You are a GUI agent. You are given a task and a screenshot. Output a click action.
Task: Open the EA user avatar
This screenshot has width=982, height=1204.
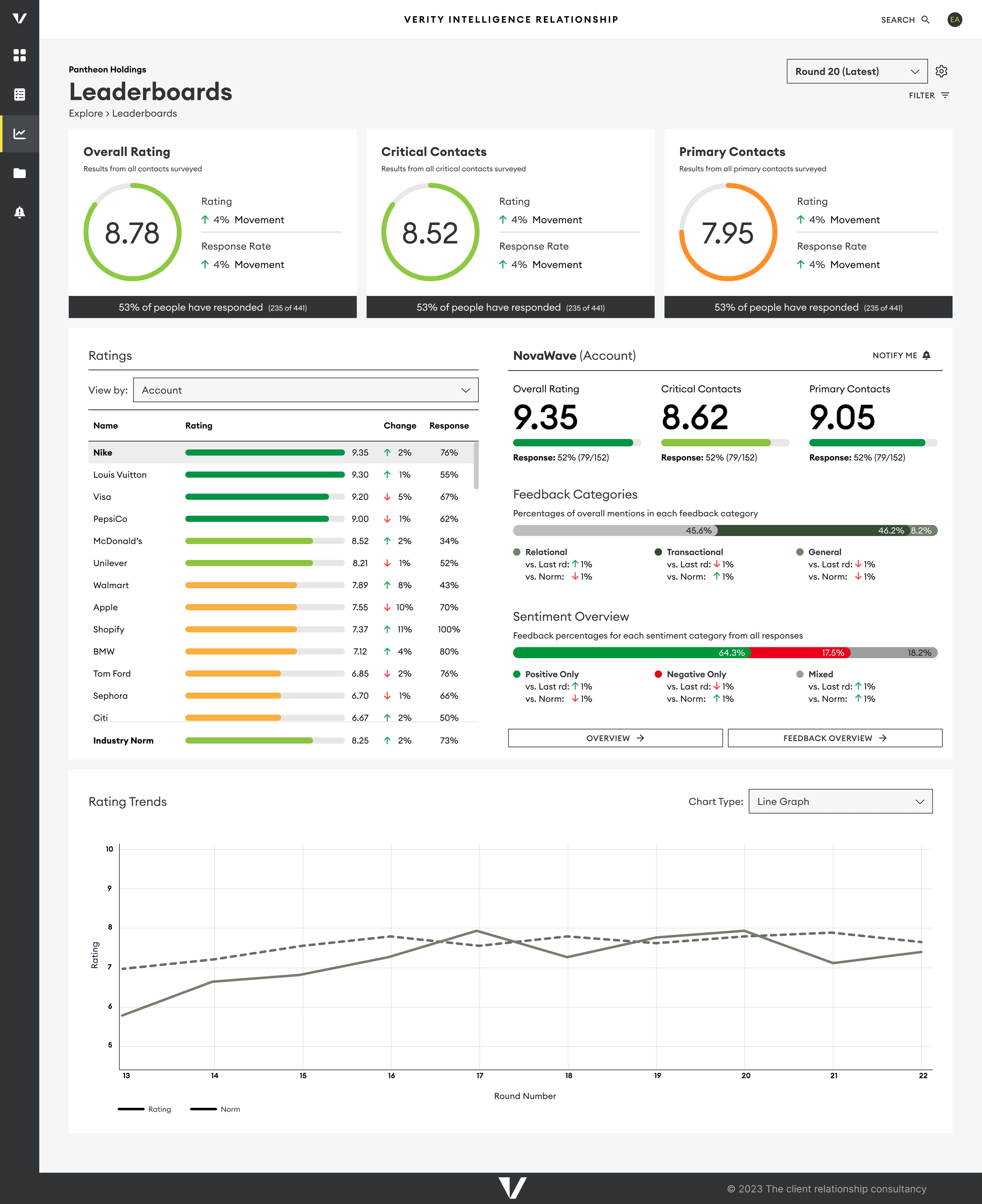(x=955, y=20)
